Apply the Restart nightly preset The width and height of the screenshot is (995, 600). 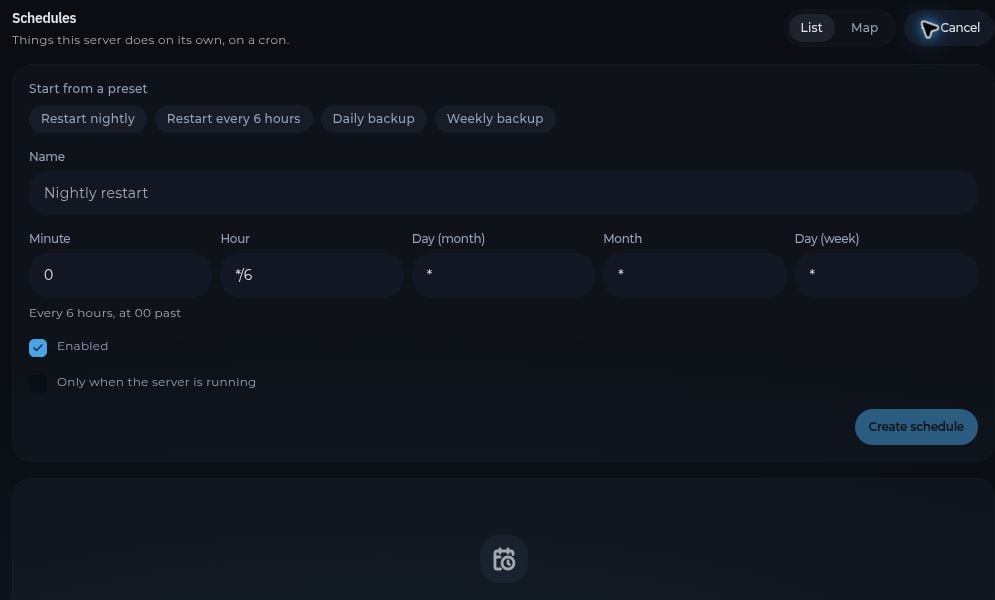(x=88, y=119)
